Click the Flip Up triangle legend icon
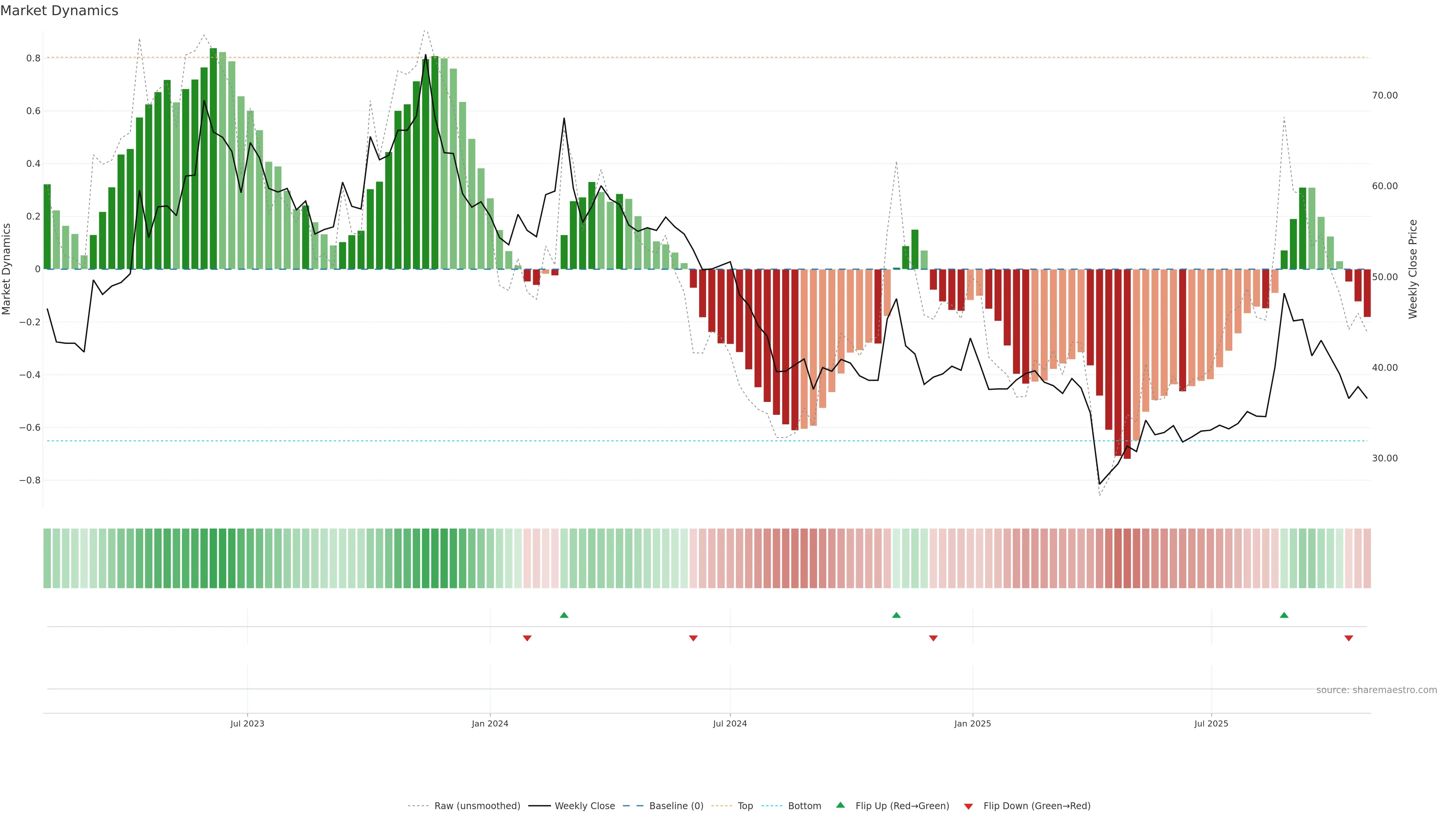Image resolution: width=1456 pixels, height=819 pixels. click(840, 805)
